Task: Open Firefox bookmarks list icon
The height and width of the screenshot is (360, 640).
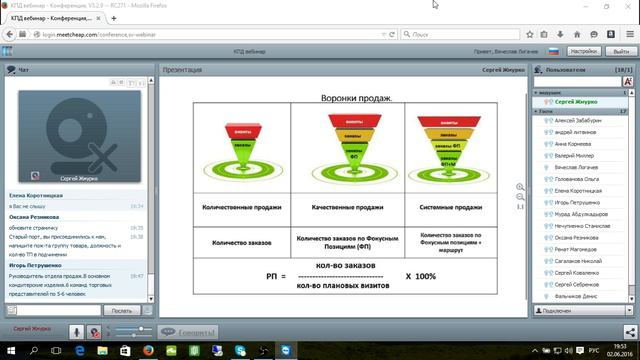Action: coord(544,34)
